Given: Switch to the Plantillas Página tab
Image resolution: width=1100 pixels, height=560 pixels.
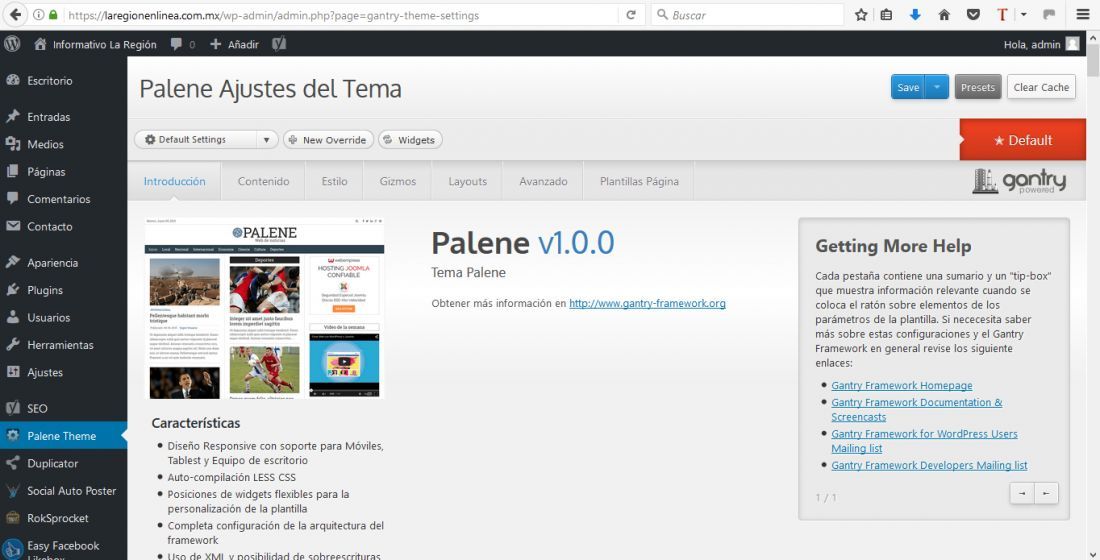Looking at the screenshot, I should click(x=639, y=181).
